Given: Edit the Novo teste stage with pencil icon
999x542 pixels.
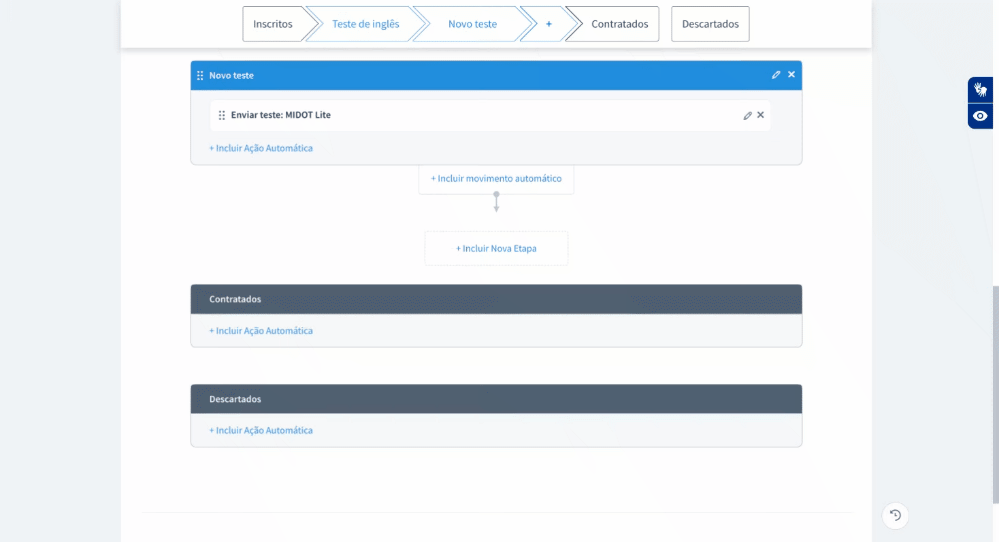Looking at the screenshot, I should 776,75.
